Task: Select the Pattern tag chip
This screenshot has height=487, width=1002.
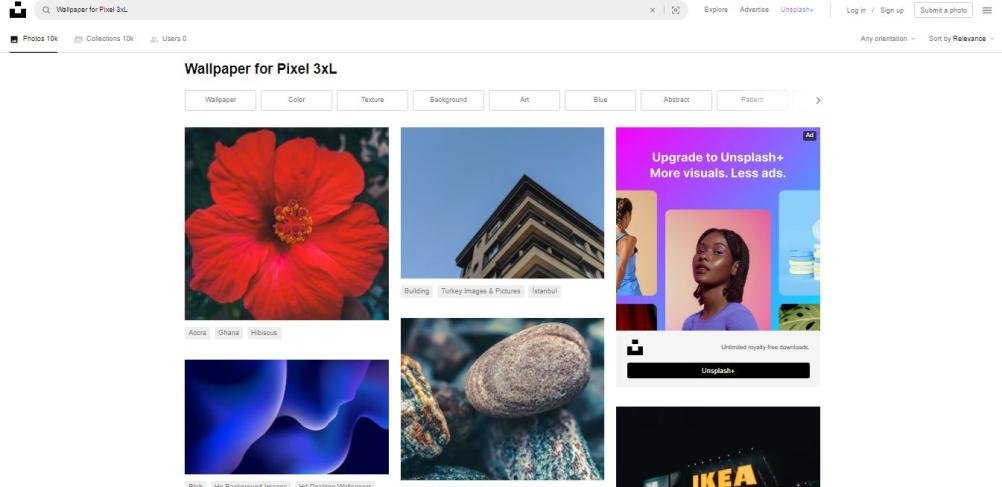Action: 752,100
